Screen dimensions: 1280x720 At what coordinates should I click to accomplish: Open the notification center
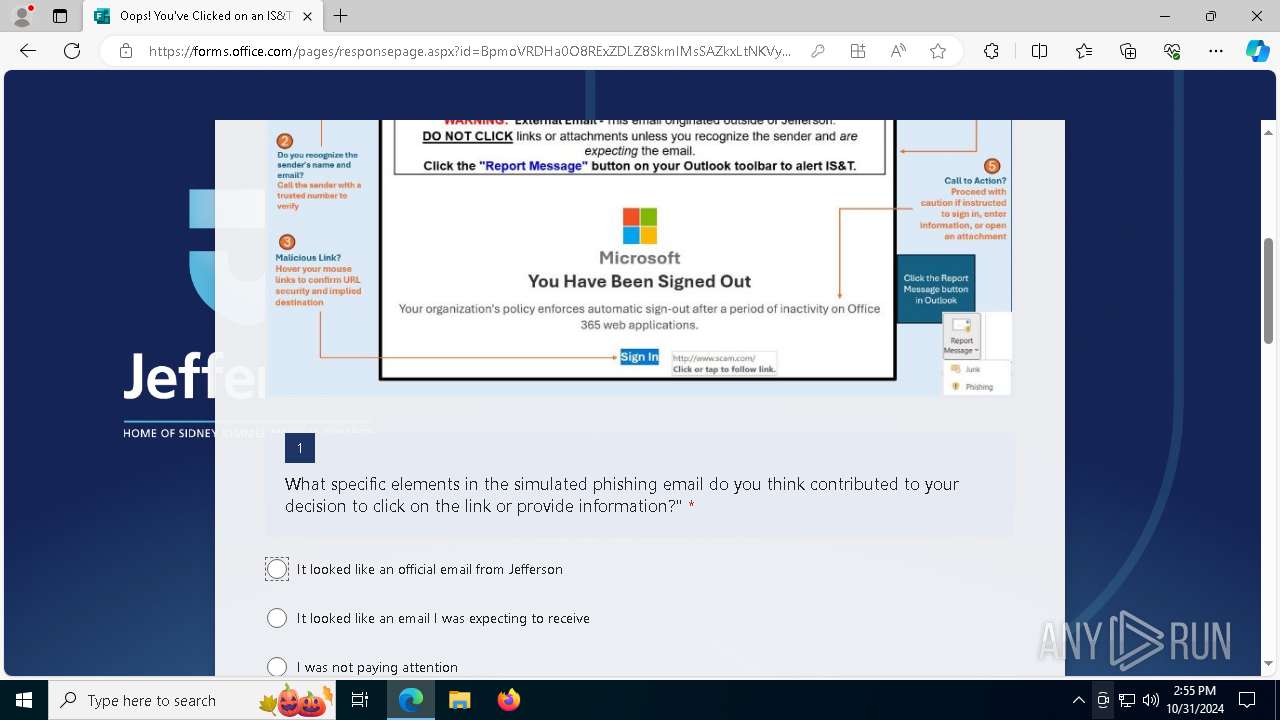(x=1247, y=700)
